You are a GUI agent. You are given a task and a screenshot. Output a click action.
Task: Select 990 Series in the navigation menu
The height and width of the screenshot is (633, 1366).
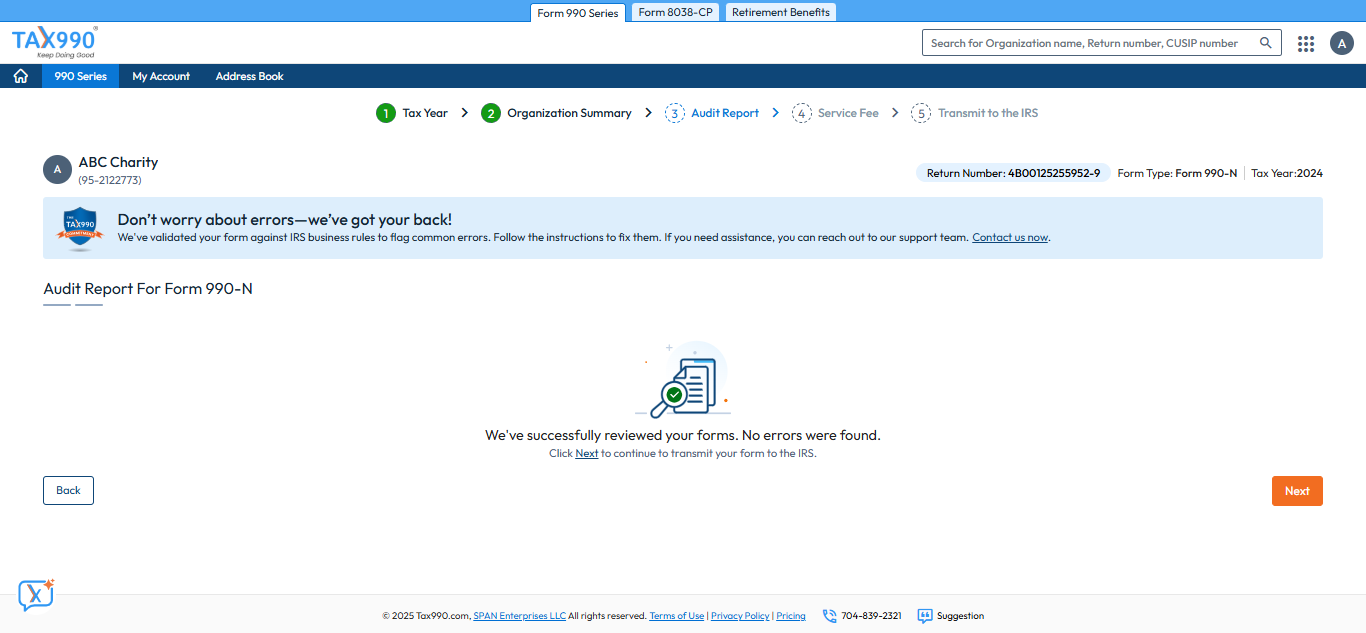tap(80, 76)
